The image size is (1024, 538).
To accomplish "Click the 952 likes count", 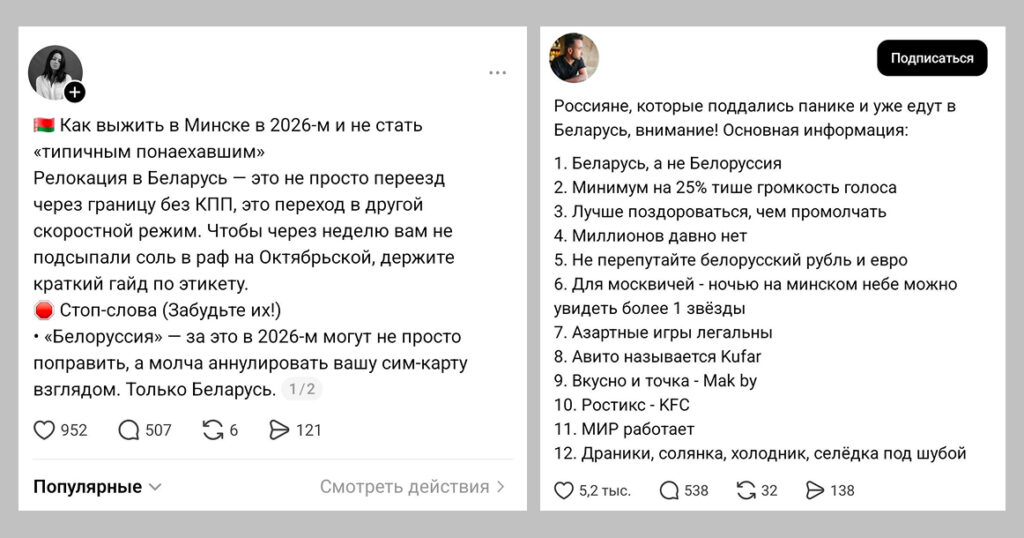I will [74, 430].
